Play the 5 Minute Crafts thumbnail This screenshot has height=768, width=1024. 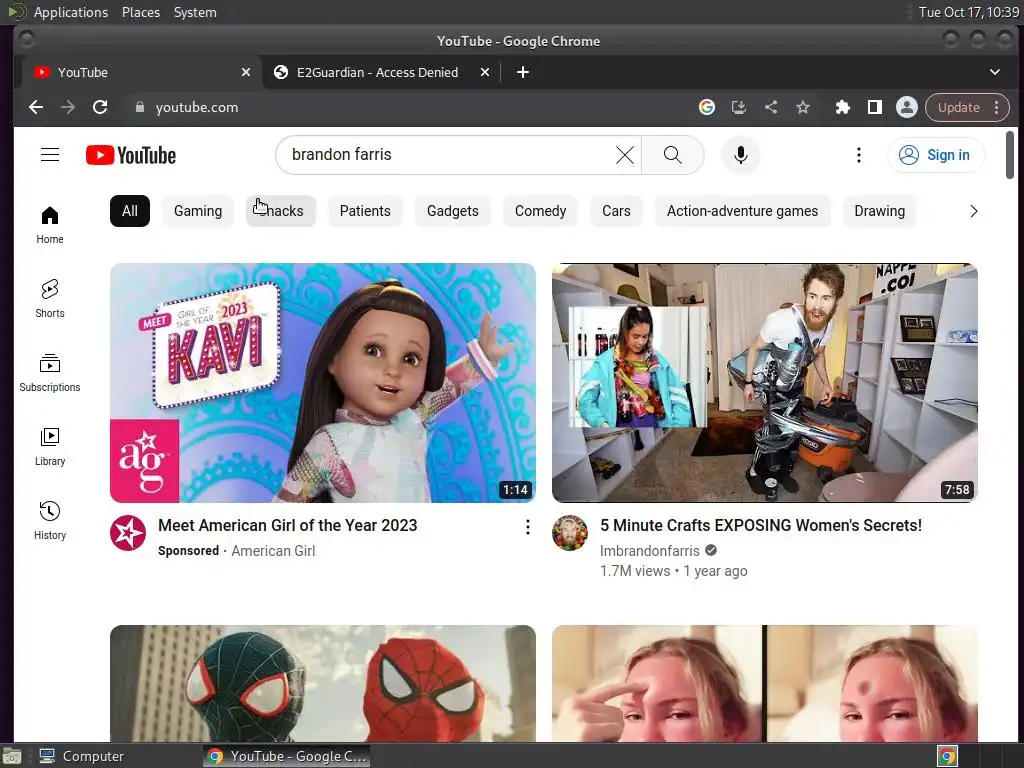coord(765,383)
